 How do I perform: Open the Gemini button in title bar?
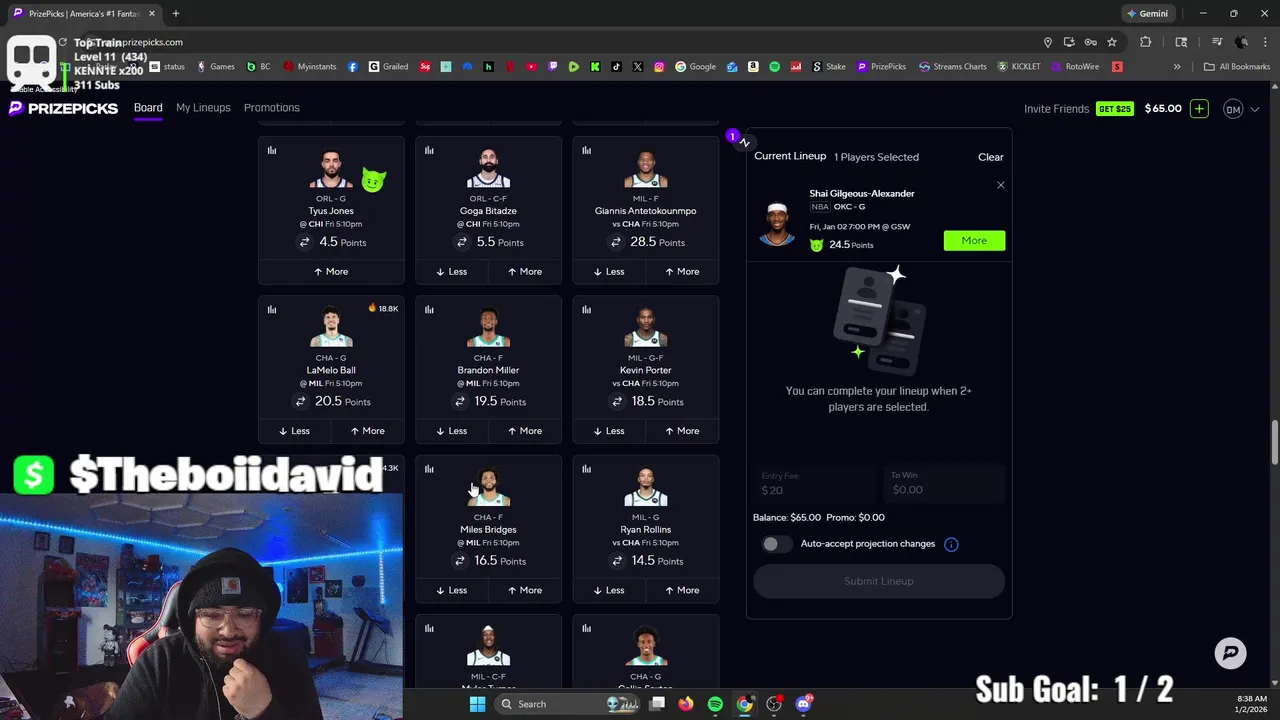click(1146, 14)
